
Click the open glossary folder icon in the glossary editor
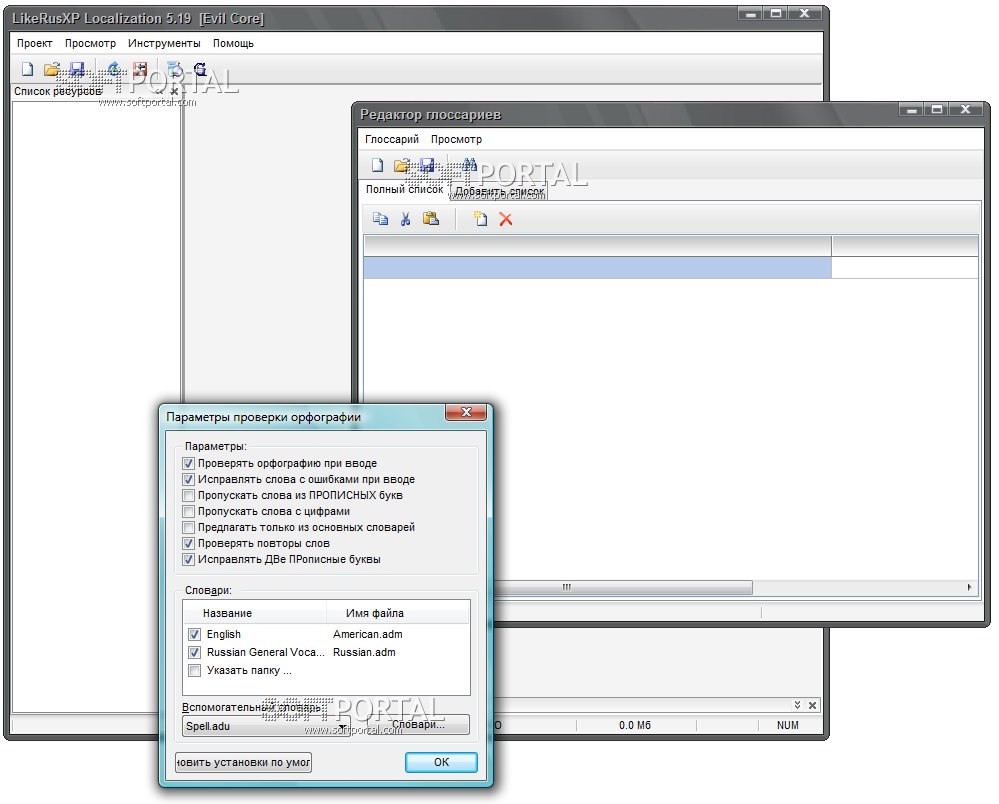pos(402,166)
